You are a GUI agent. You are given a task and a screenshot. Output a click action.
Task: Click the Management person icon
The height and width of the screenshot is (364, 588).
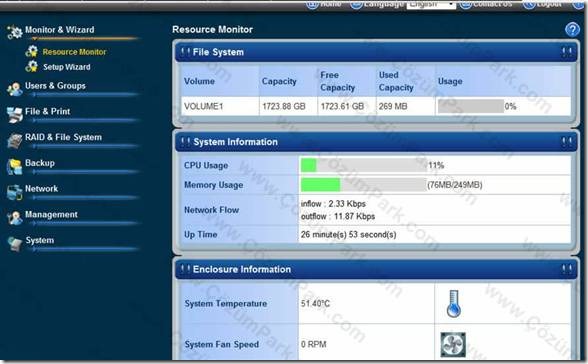point(15,217)
